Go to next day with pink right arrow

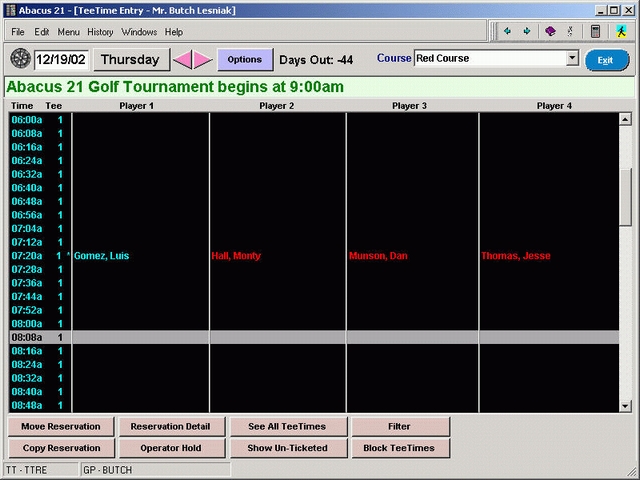(x=203, y=60)
